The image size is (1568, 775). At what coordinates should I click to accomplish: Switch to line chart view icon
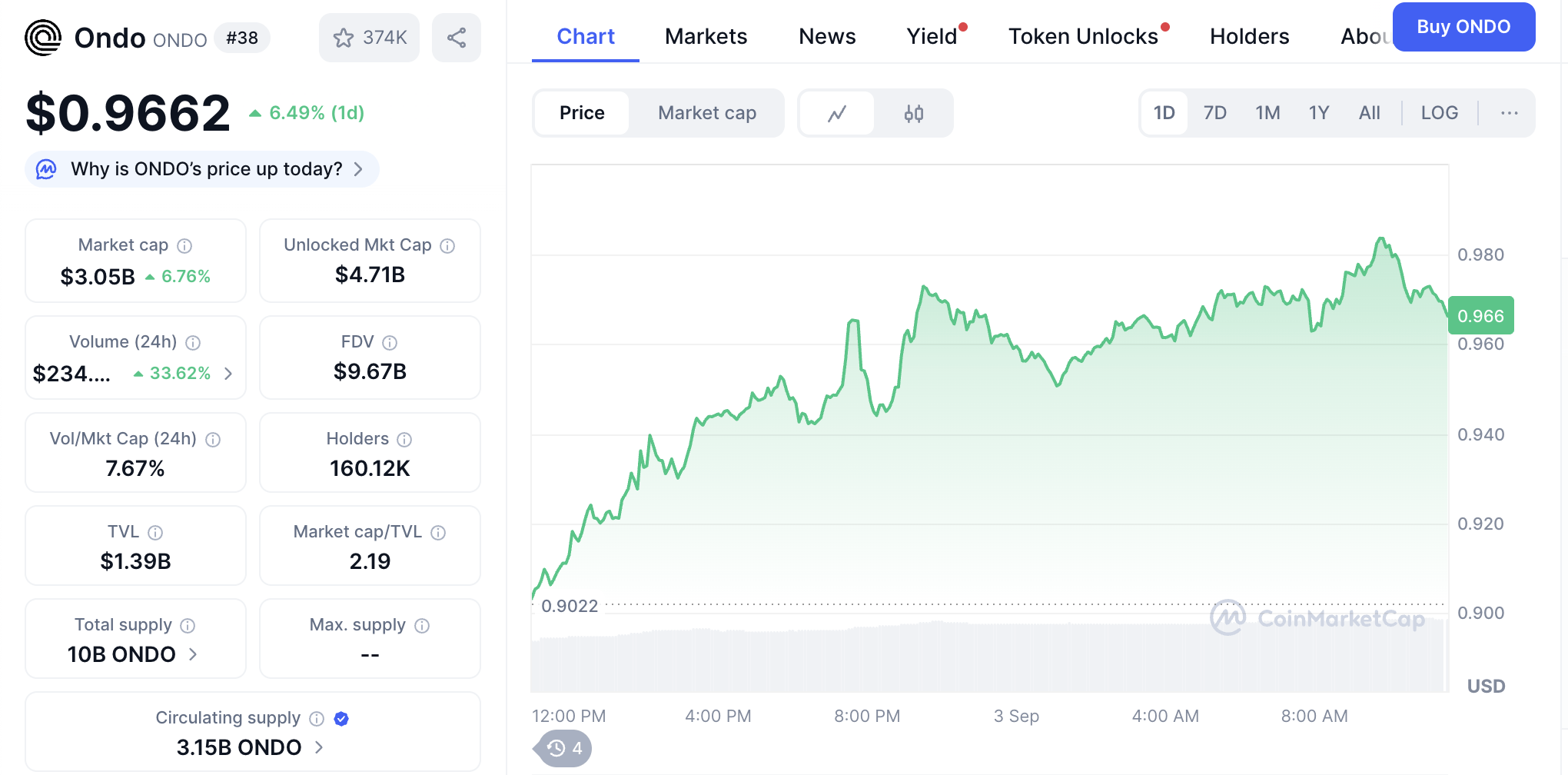point(837,113)
